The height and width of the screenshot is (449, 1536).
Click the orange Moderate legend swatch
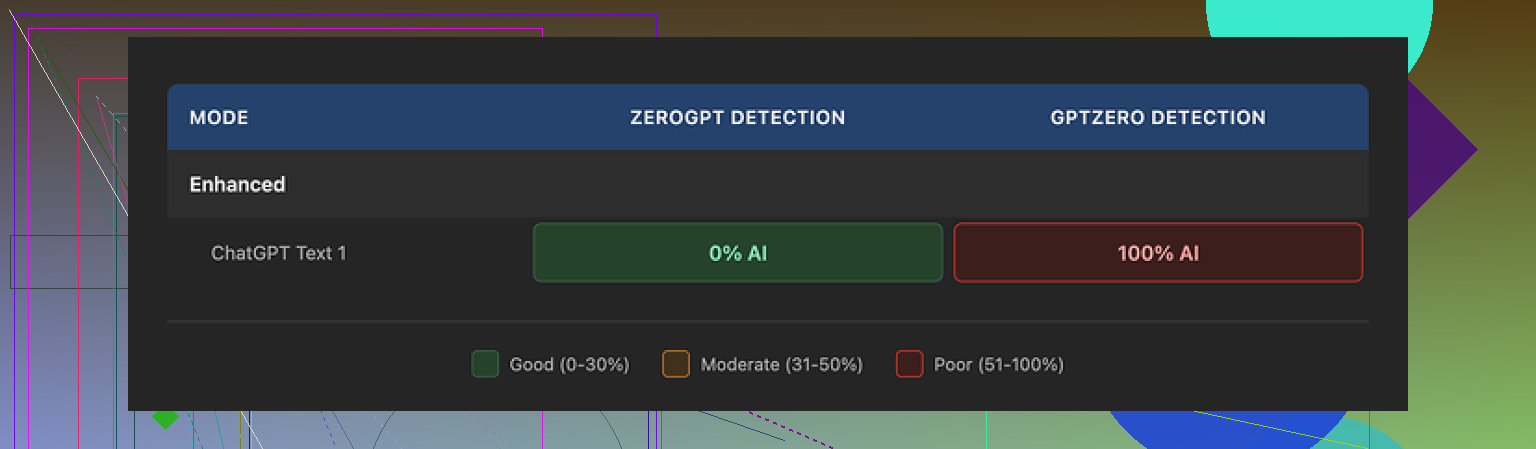(x=676, y=364)
